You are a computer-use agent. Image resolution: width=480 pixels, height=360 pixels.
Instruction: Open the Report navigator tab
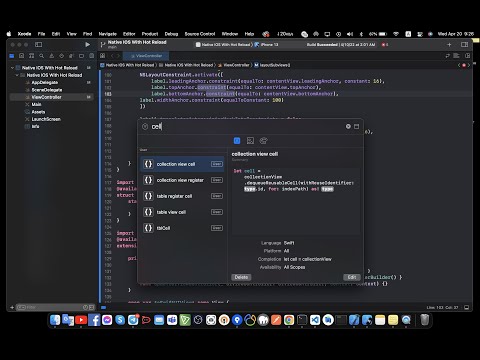point(91,56)
